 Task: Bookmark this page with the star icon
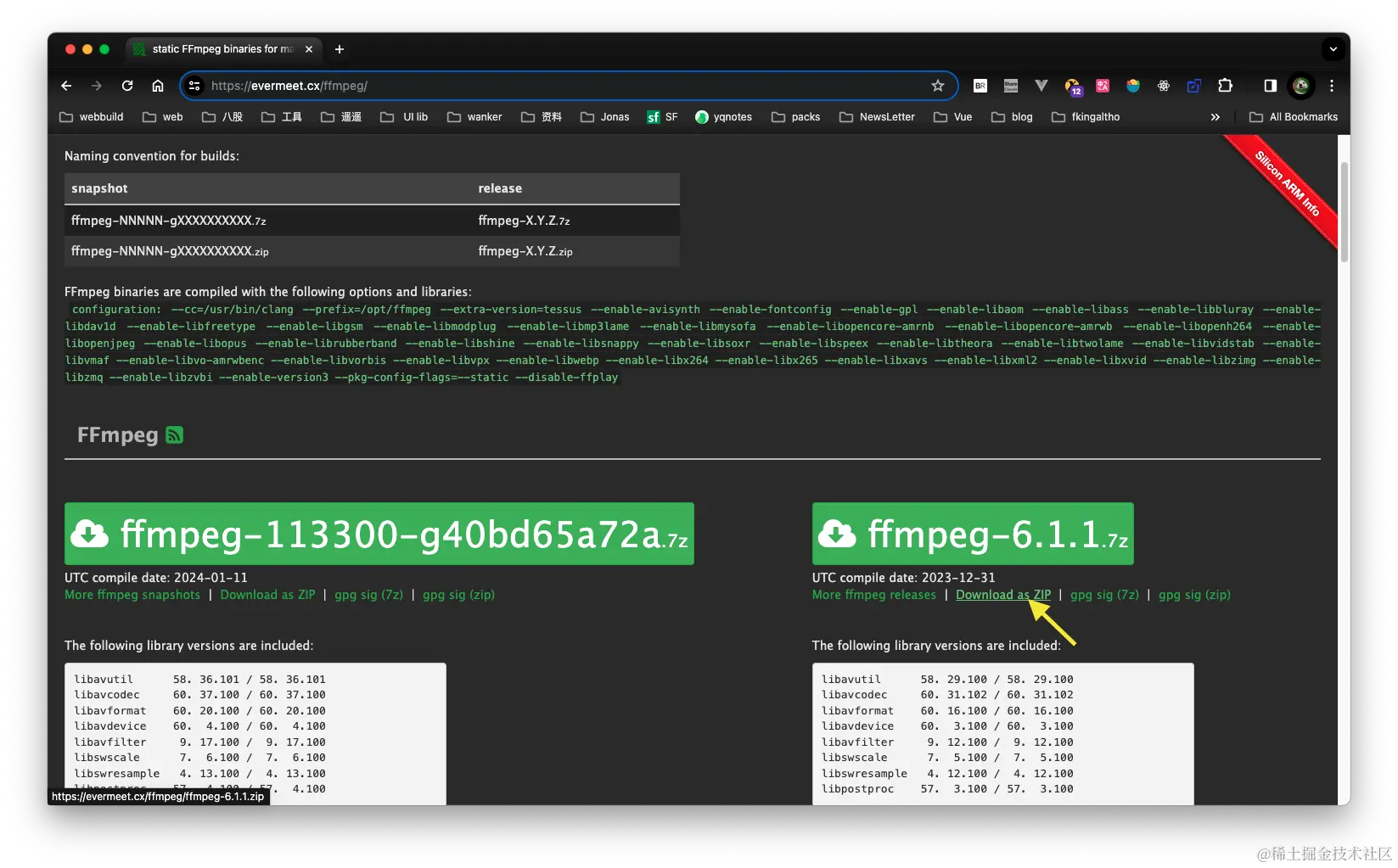938,86
